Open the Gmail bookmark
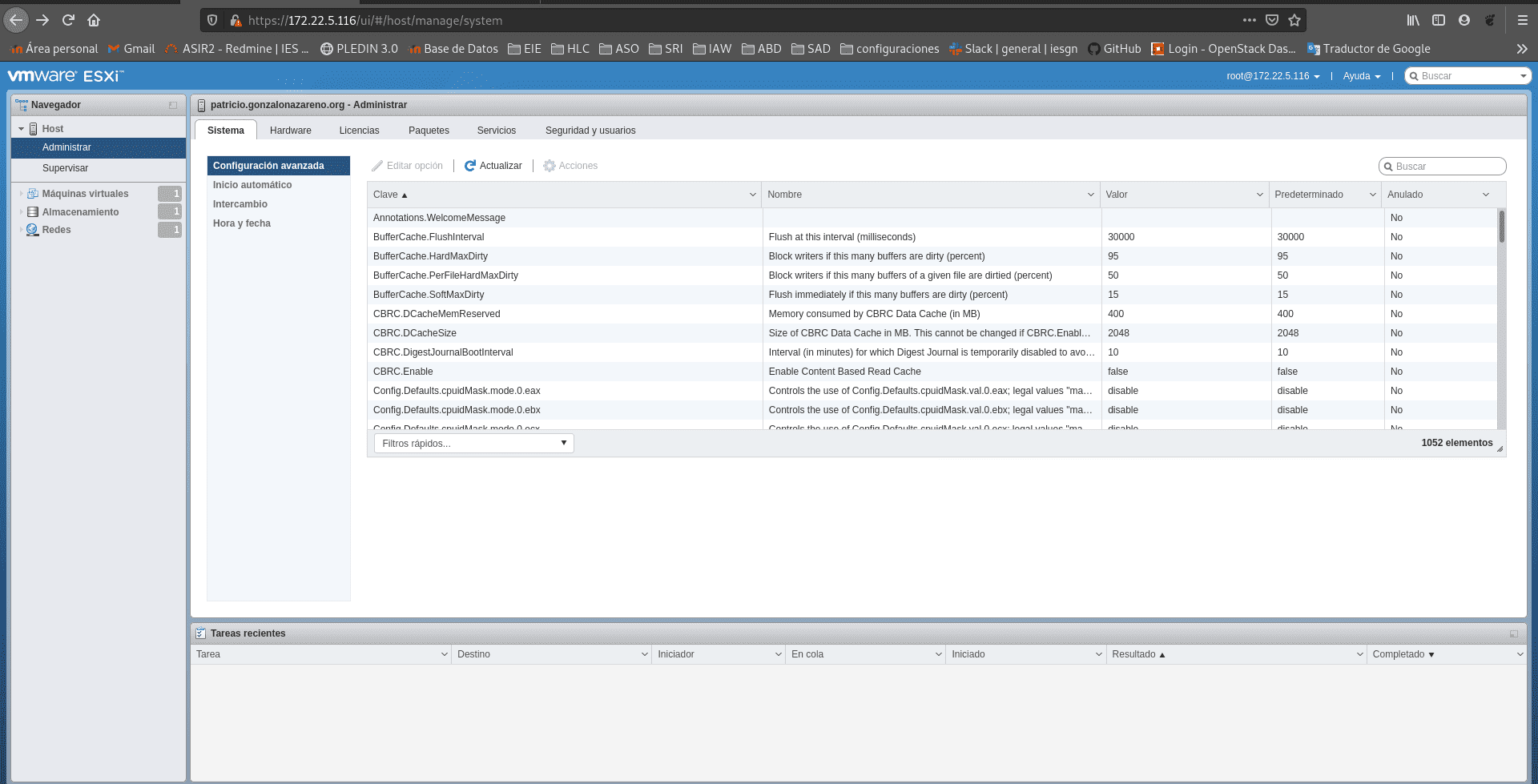 pyautogui.click(x=131, y=49)
